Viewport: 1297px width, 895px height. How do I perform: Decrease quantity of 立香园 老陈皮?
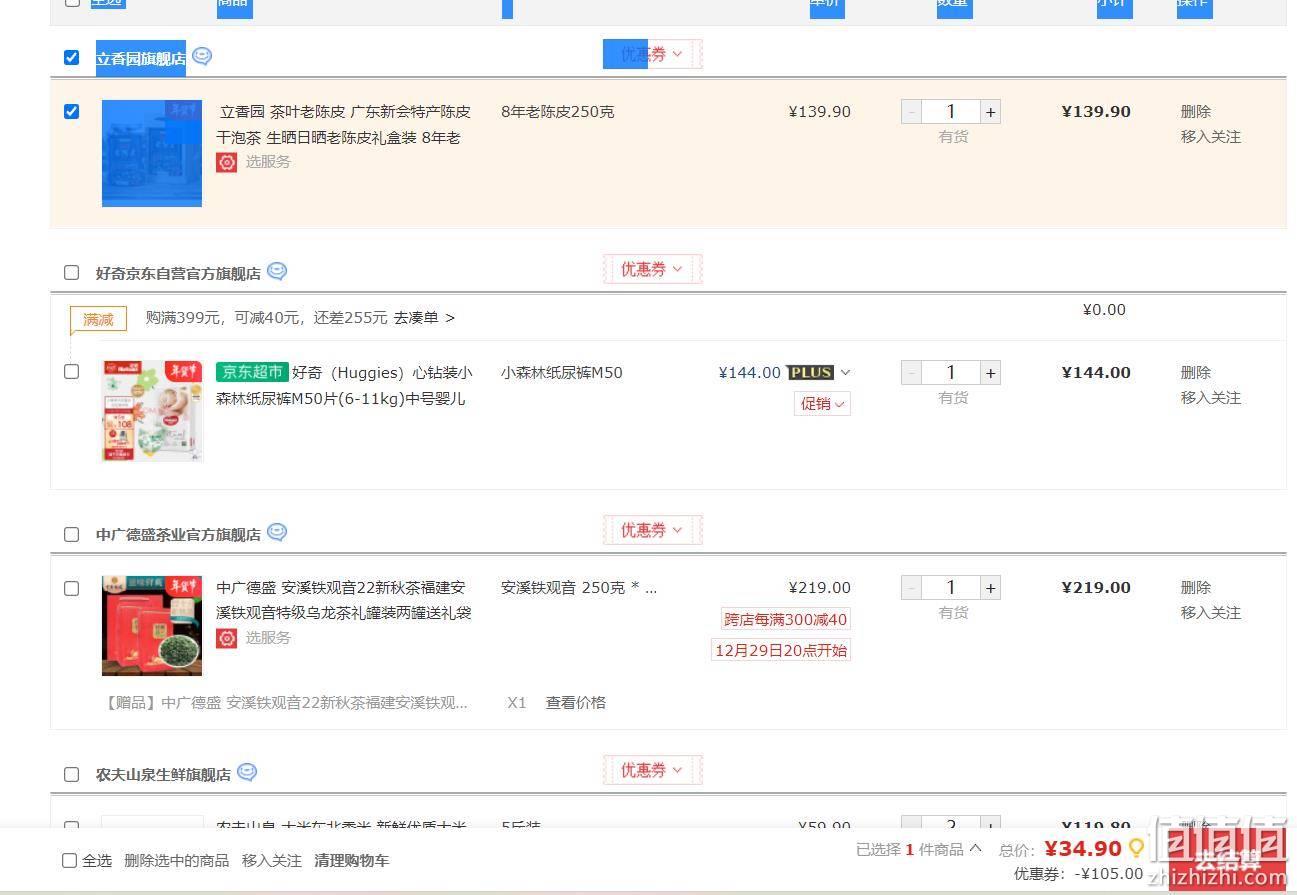911,112
